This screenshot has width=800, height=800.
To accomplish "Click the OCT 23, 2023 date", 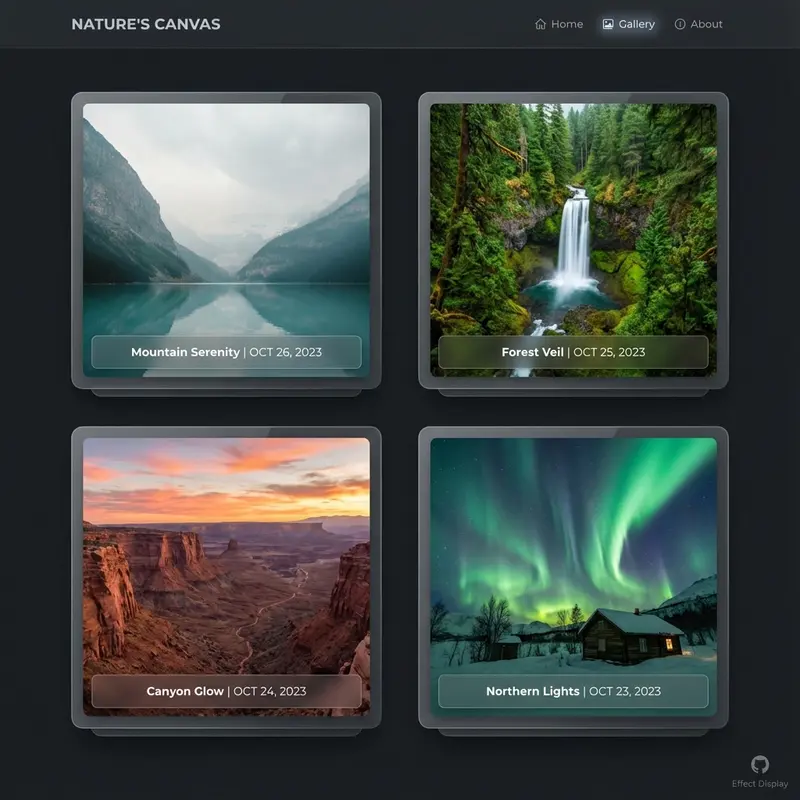I will point(624,691).
